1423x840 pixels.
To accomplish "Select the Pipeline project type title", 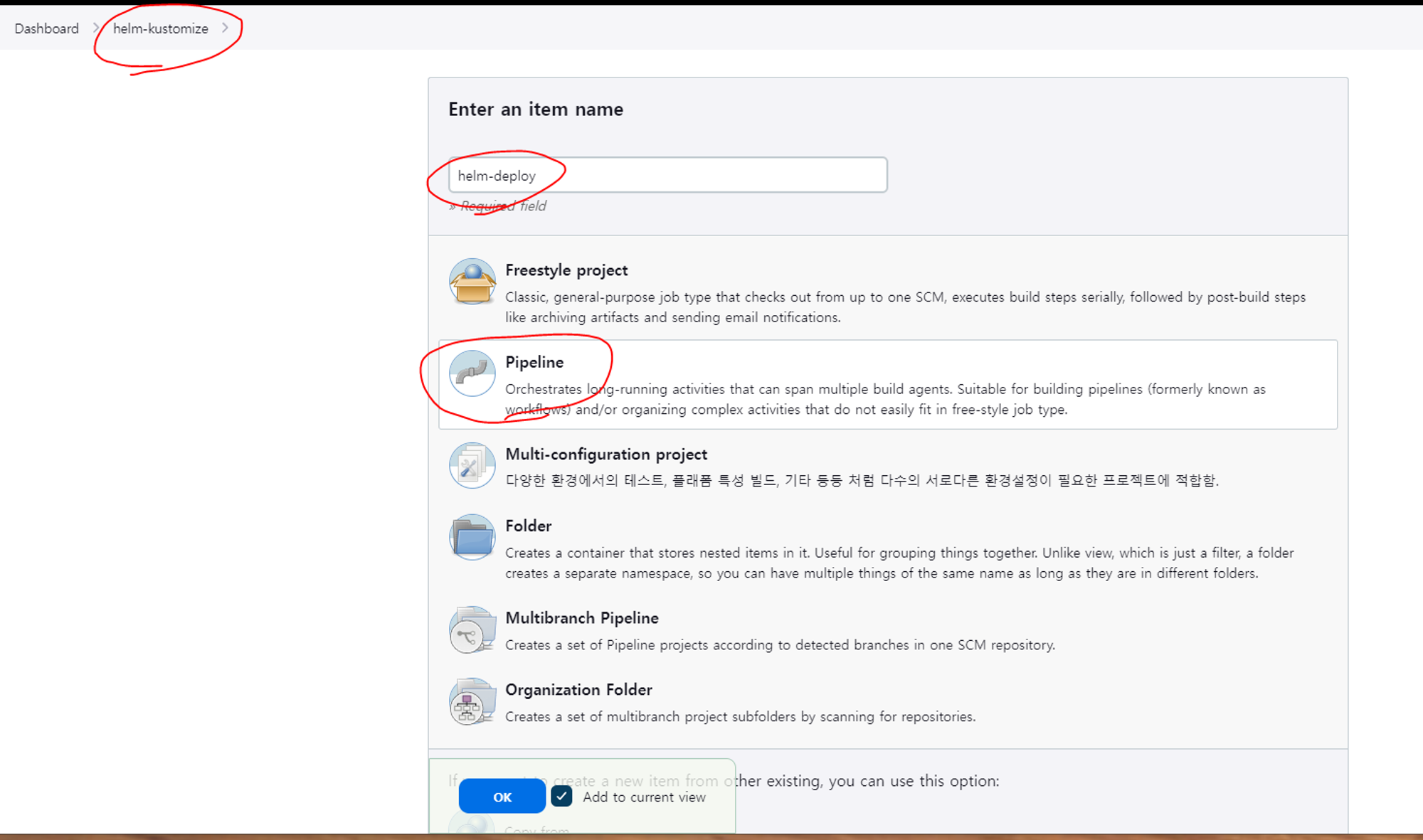I will pyautogui.click(x=534, y=362).
